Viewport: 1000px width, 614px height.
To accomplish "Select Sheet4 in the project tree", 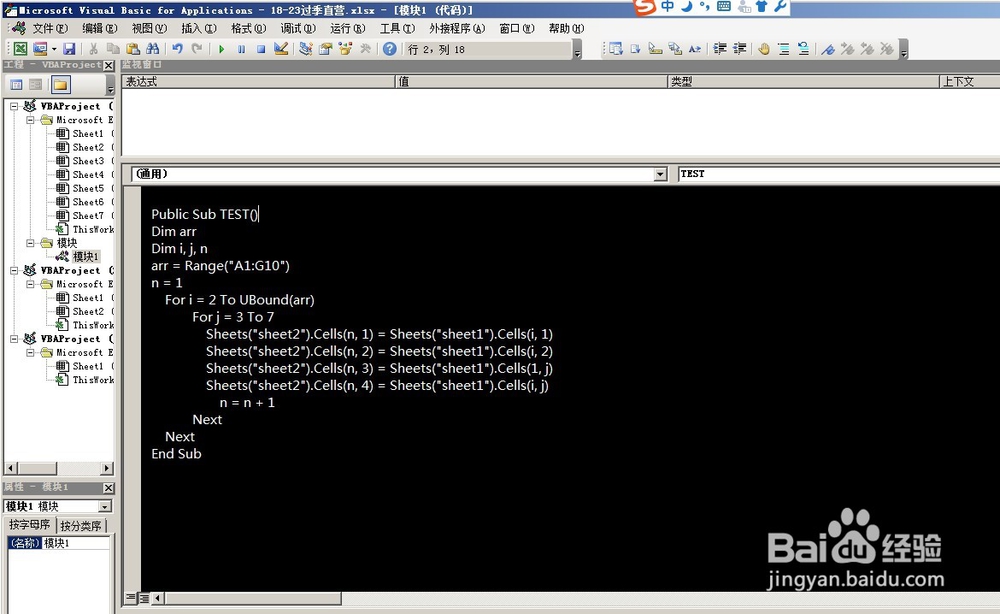I will click(x=87, y=175).
